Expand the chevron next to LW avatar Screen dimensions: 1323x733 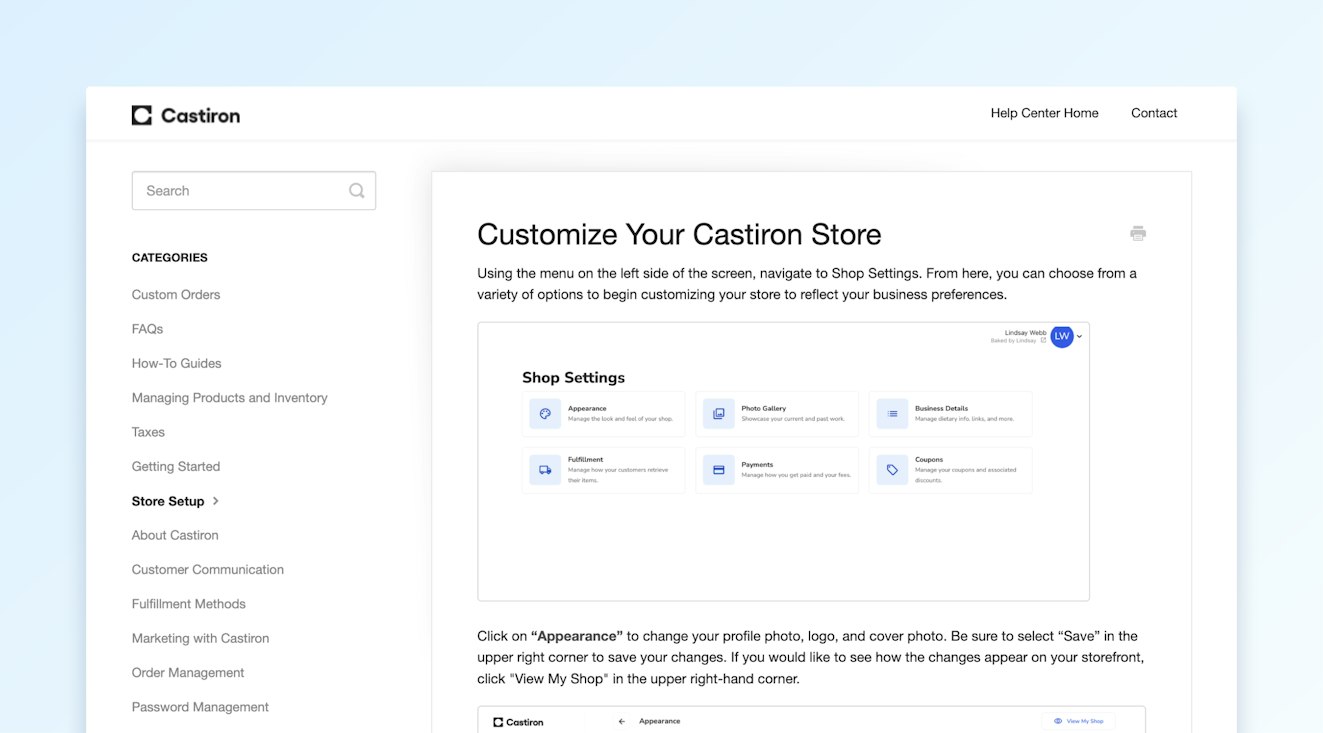tap(1080, 337)
